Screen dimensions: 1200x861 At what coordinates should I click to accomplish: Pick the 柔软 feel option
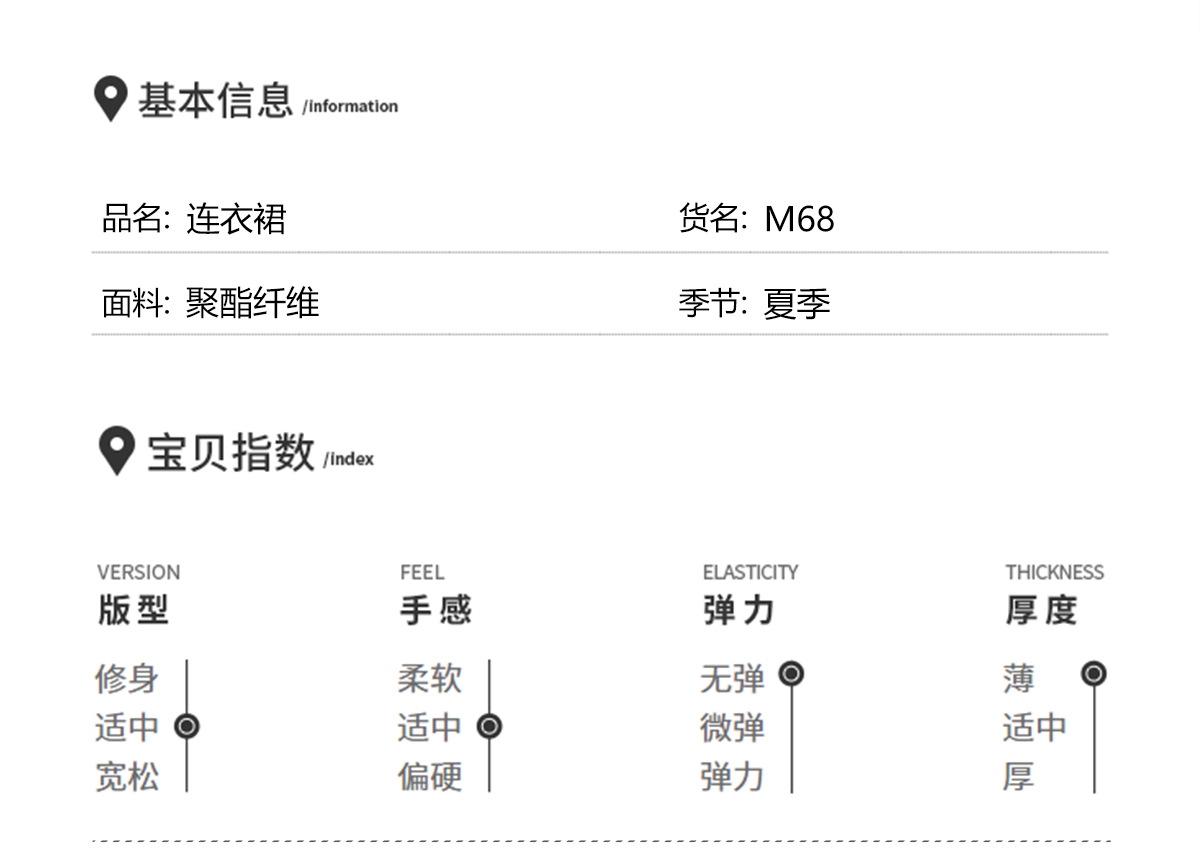pyautogui.click(x=430, y=678)
